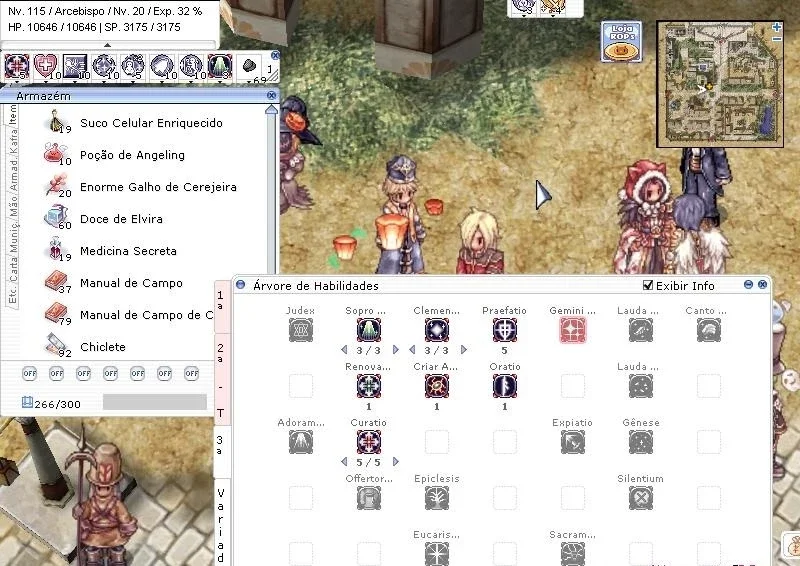Click the stone item in hotbar
Image resolution: width=800 pixels, height=566 pixels.
coord(249,67)
